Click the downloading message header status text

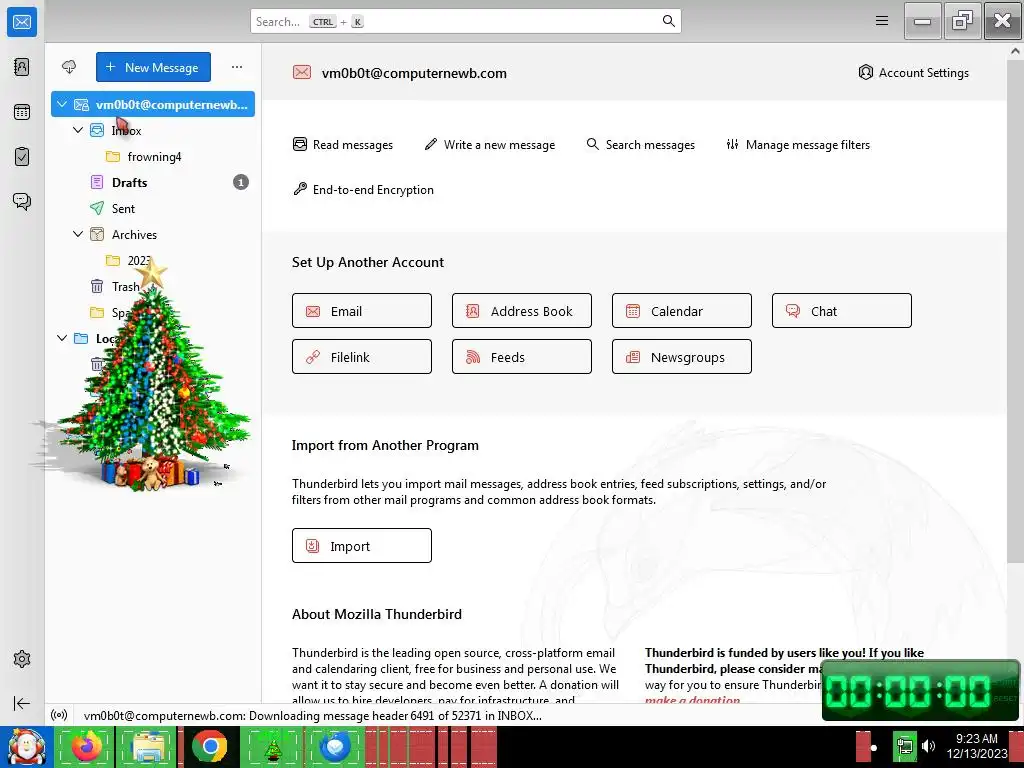[313, 715]
